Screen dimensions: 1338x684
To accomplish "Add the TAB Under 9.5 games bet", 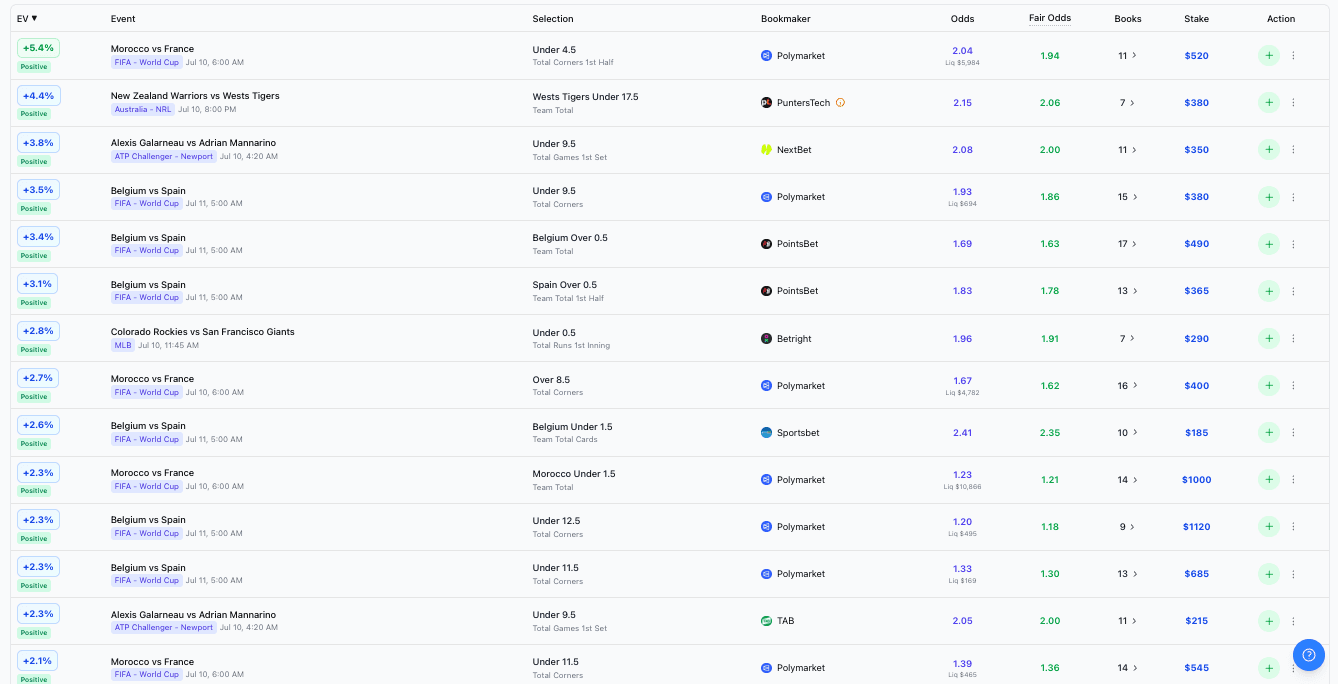I will point(1269,621).
